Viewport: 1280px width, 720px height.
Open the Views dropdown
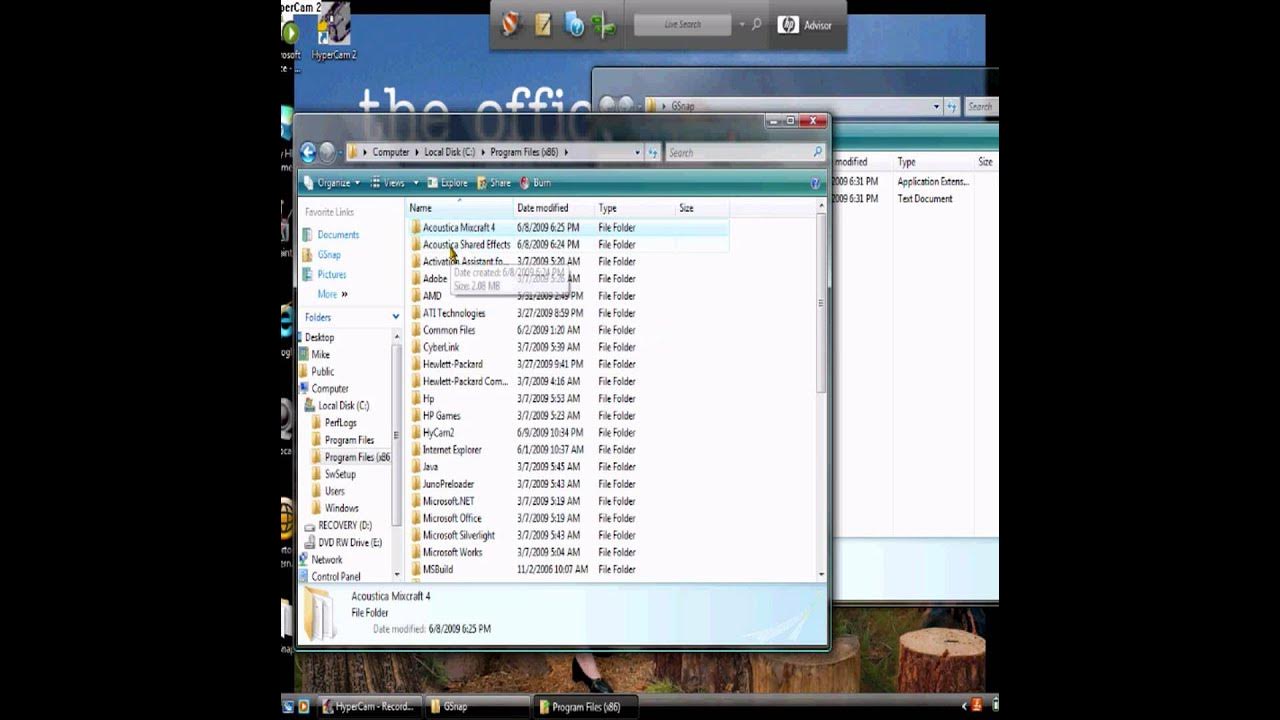393,183
